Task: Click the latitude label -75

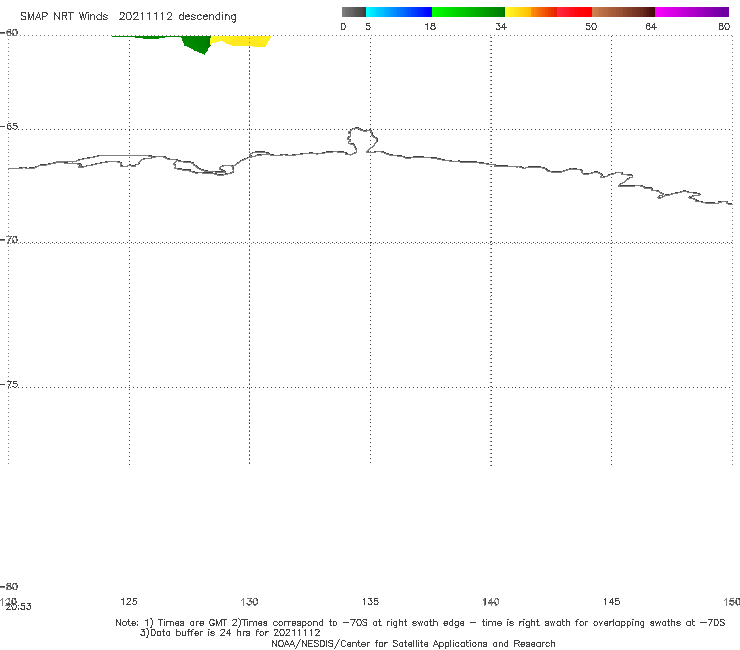Action: click(9, 385)
